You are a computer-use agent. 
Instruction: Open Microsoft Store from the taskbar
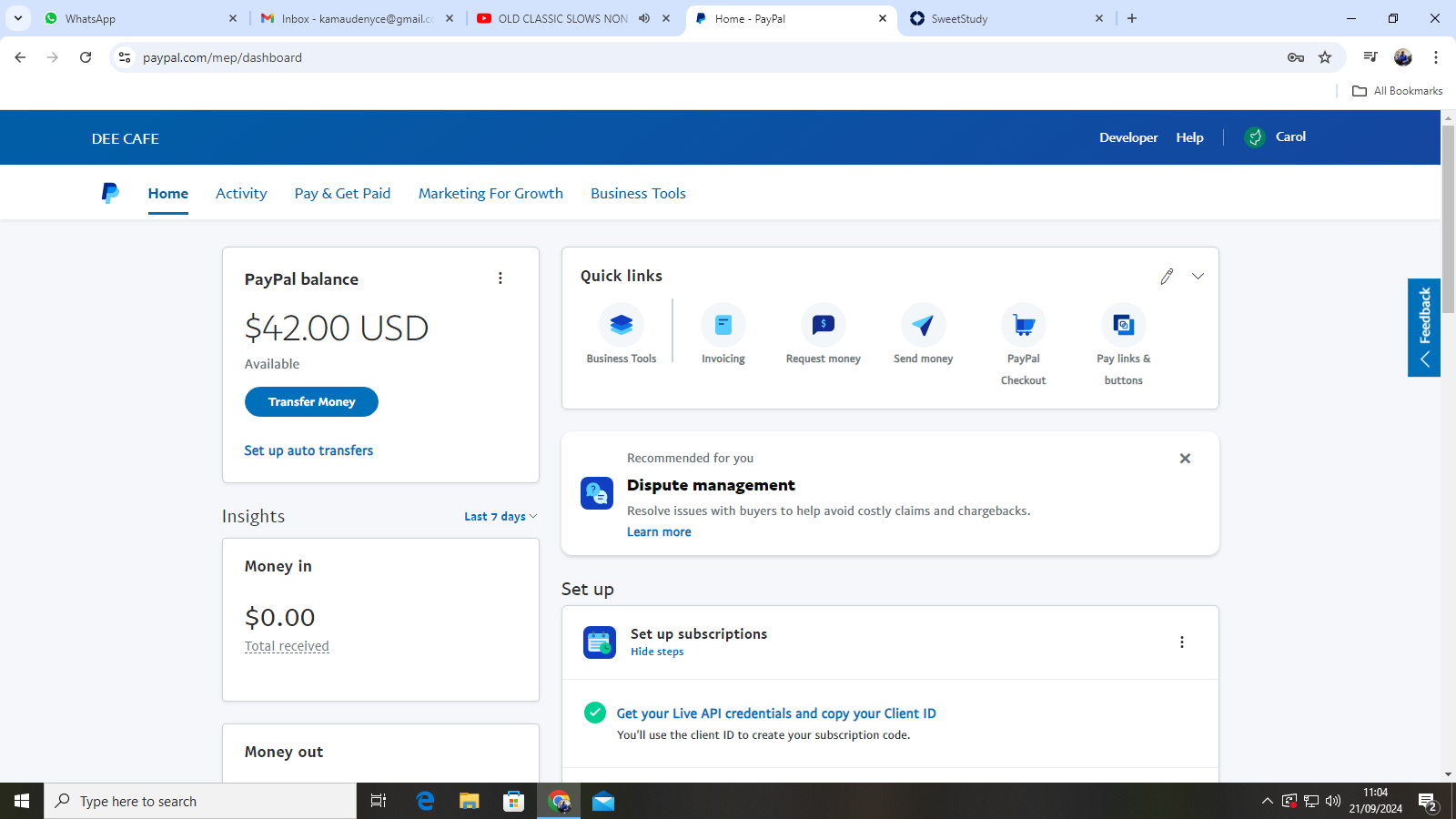coord(514,801)
